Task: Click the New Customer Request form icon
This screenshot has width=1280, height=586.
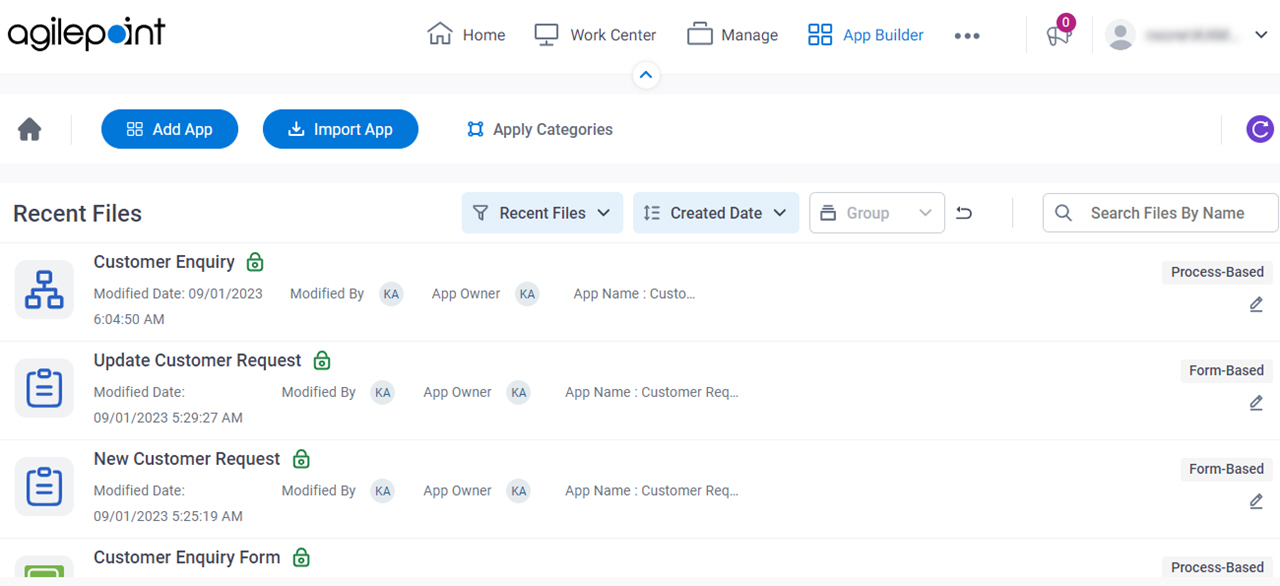Action: (44, 486)
